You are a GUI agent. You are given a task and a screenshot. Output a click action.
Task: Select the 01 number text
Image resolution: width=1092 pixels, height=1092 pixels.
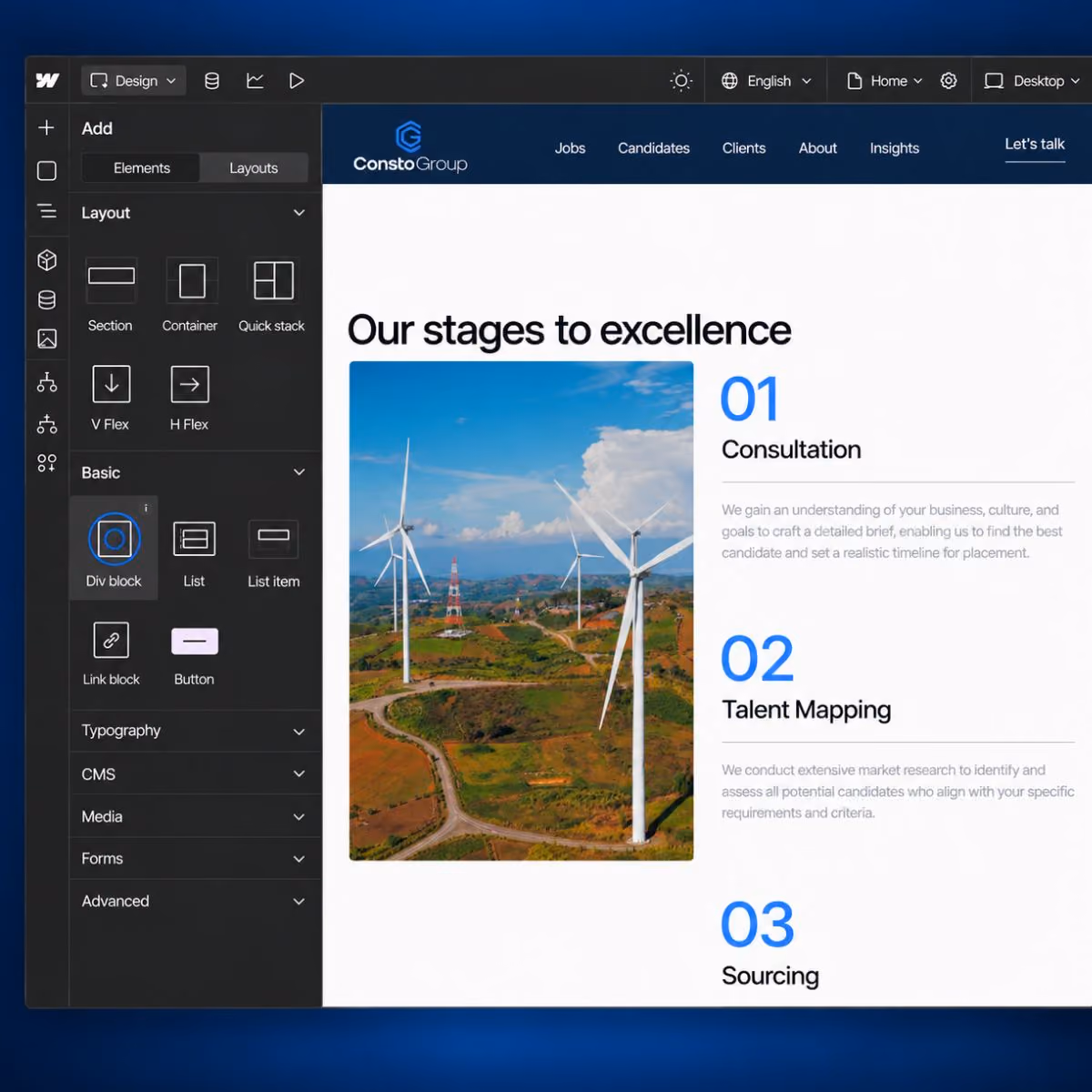point(750,399)
